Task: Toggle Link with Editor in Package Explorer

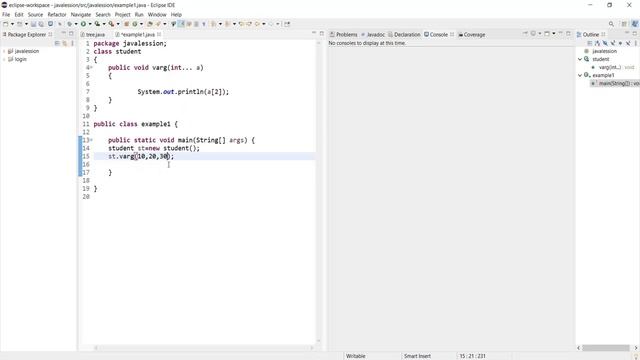Action: point(64,43)
